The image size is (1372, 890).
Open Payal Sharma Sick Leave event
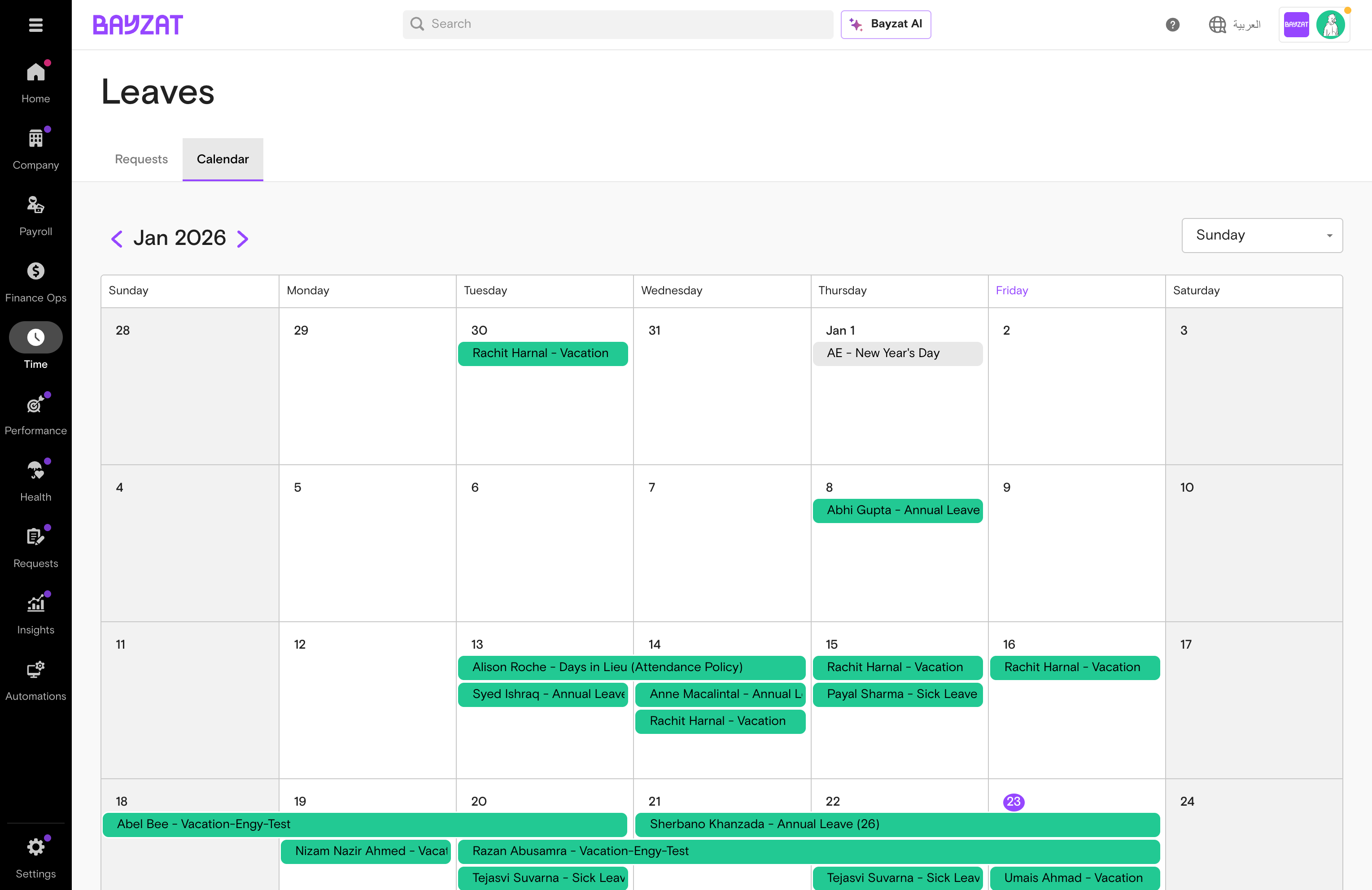(898, 694)
